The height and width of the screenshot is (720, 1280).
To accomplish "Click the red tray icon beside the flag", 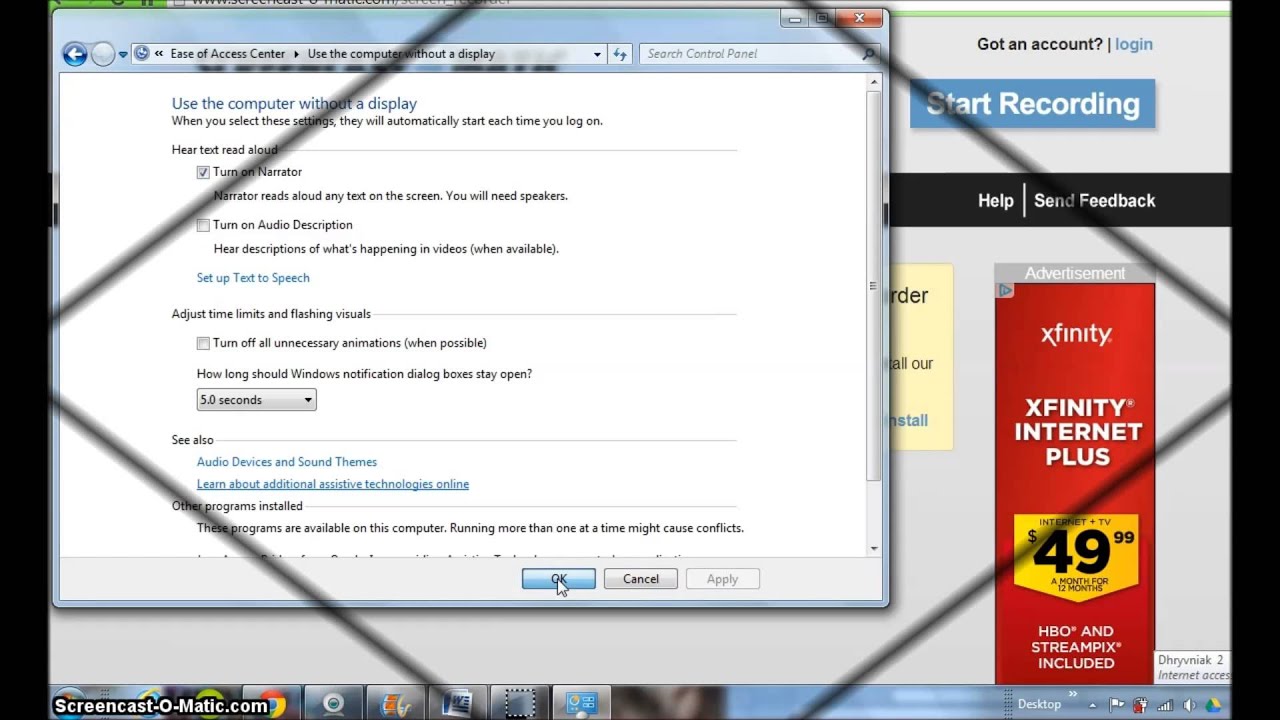I will [1141, 704].
